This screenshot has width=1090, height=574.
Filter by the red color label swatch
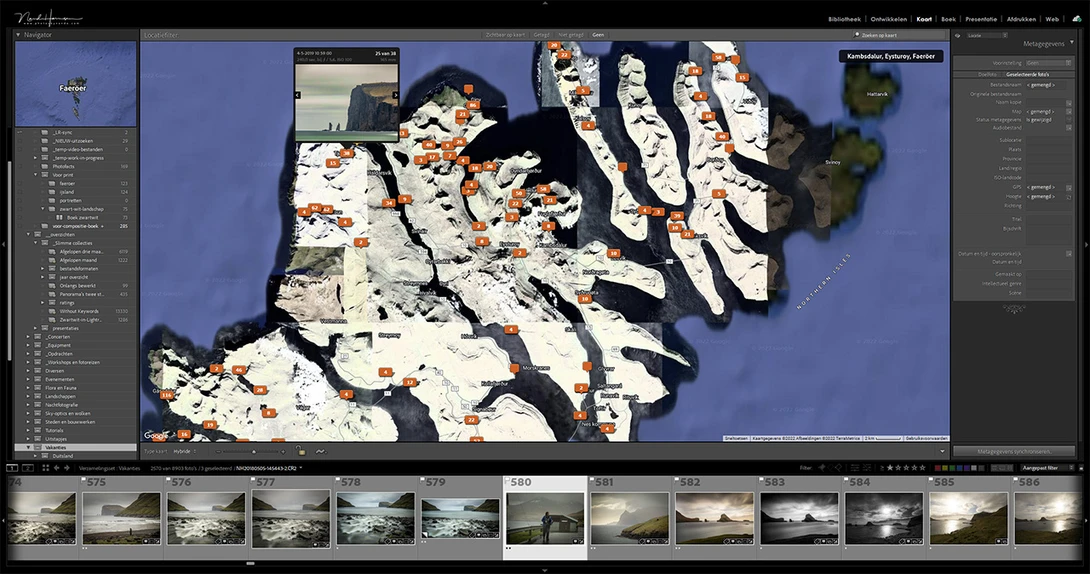[938, 468]
